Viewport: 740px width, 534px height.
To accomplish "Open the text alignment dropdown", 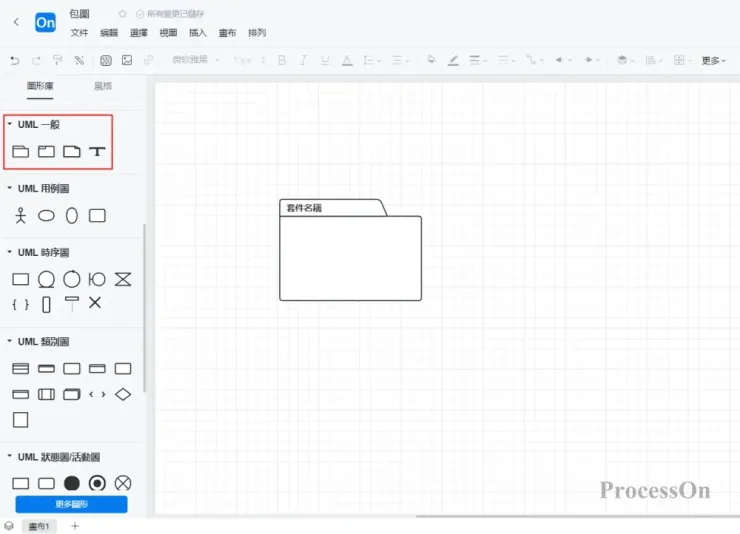I will point(401,60).
